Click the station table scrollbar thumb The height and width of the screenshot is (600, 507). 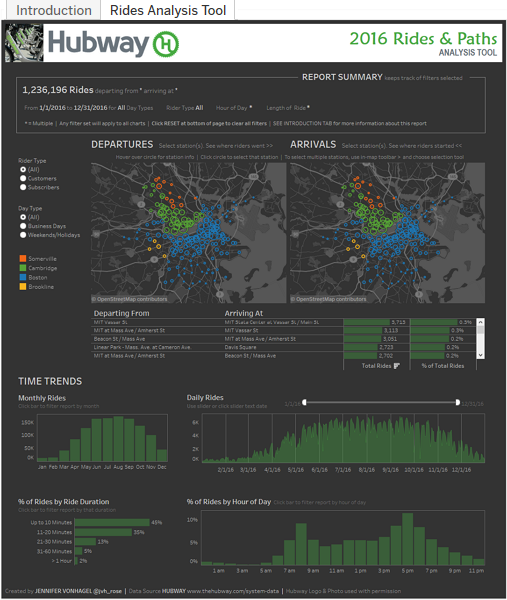pos(481,329)
